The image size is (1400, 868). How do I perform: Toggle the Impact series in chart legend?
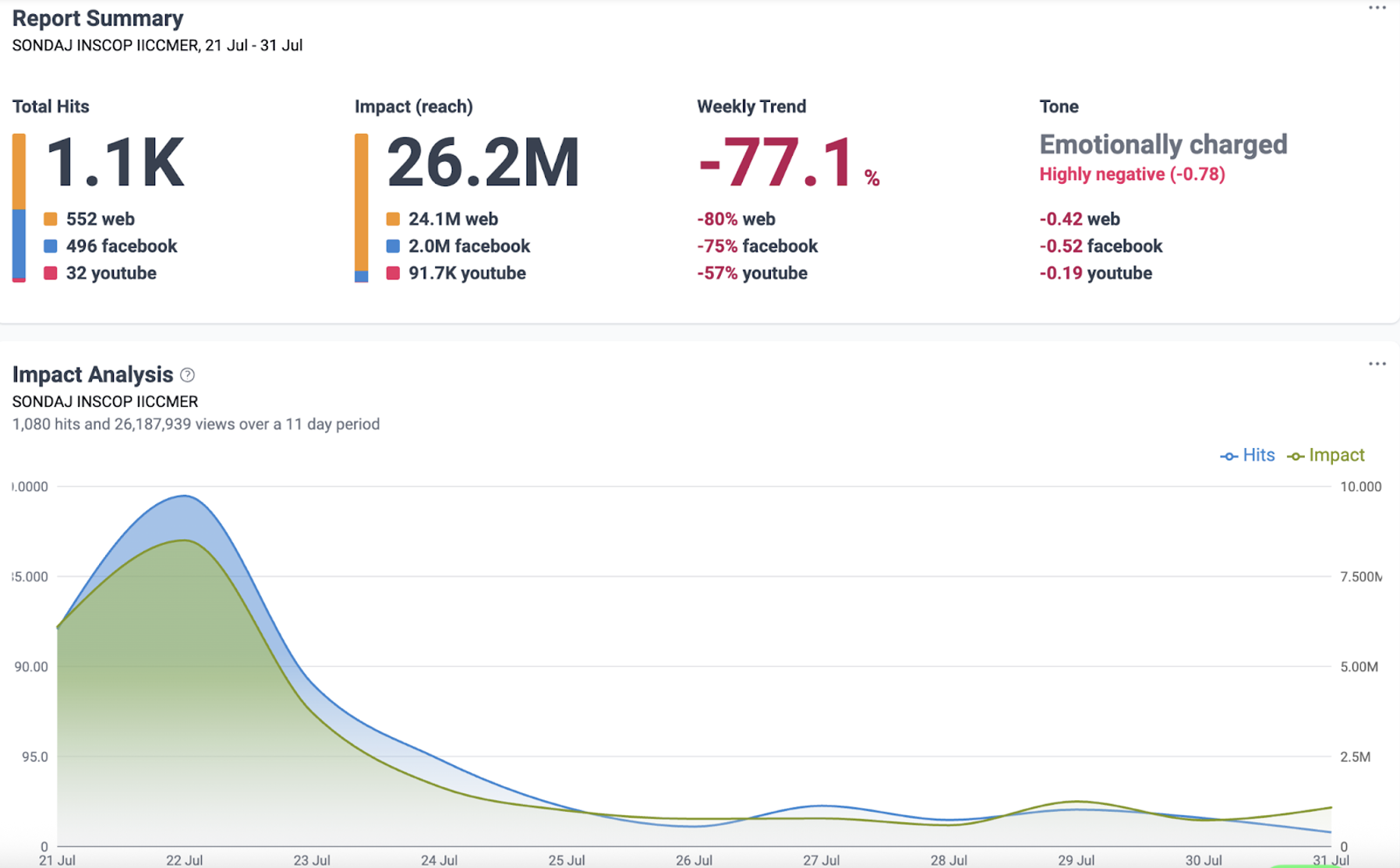tap(1326, 455)
